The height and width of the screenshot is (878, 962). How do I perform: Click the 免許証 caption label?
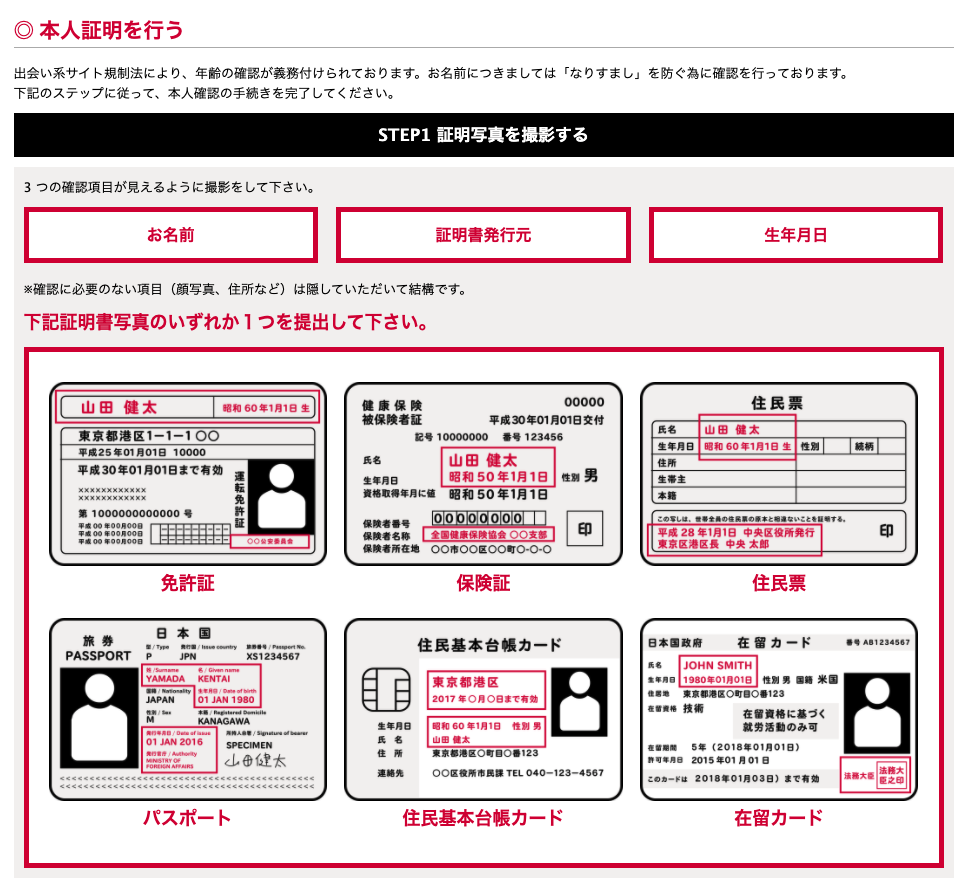(188, 583)
